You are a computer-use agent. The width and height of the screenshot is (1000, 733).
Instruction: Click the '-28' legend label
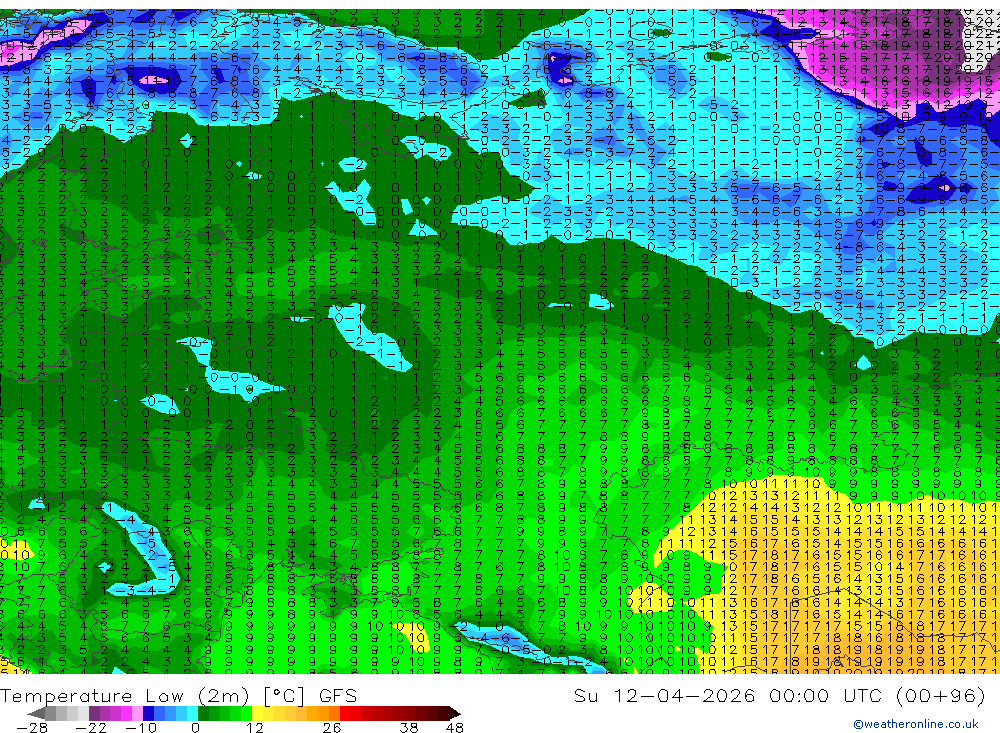click(32, 727)
